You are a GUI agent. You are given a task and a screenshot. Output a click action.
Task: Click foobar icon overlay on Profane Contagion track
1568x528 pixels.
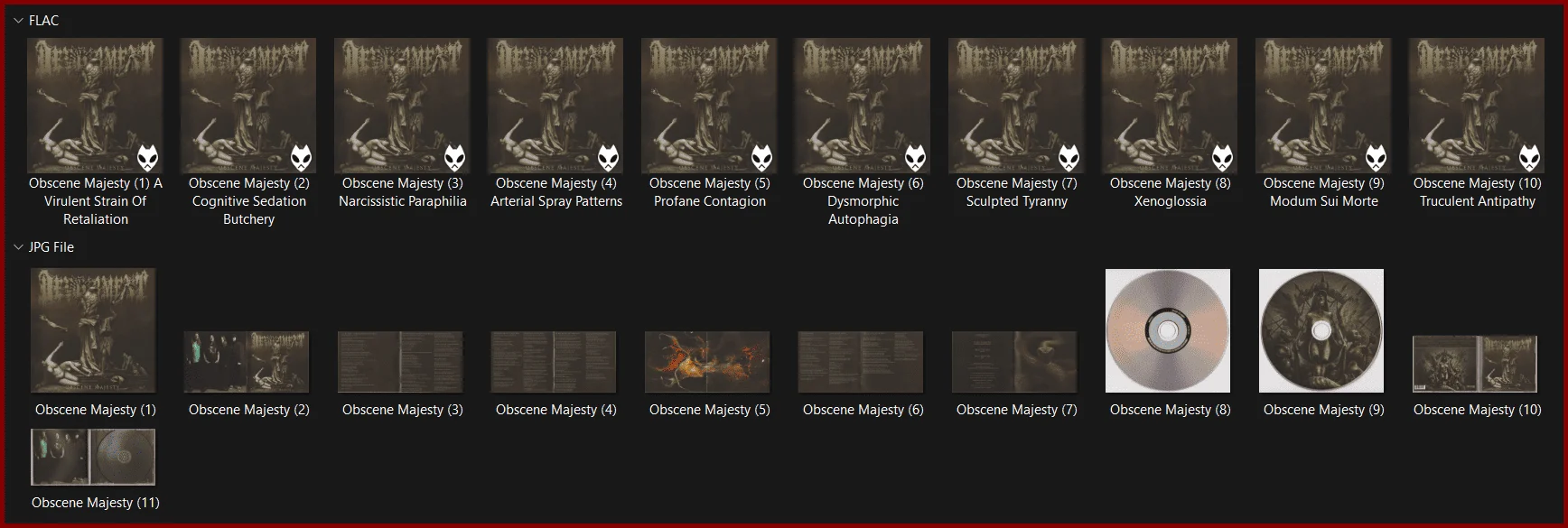coord(762,158)
